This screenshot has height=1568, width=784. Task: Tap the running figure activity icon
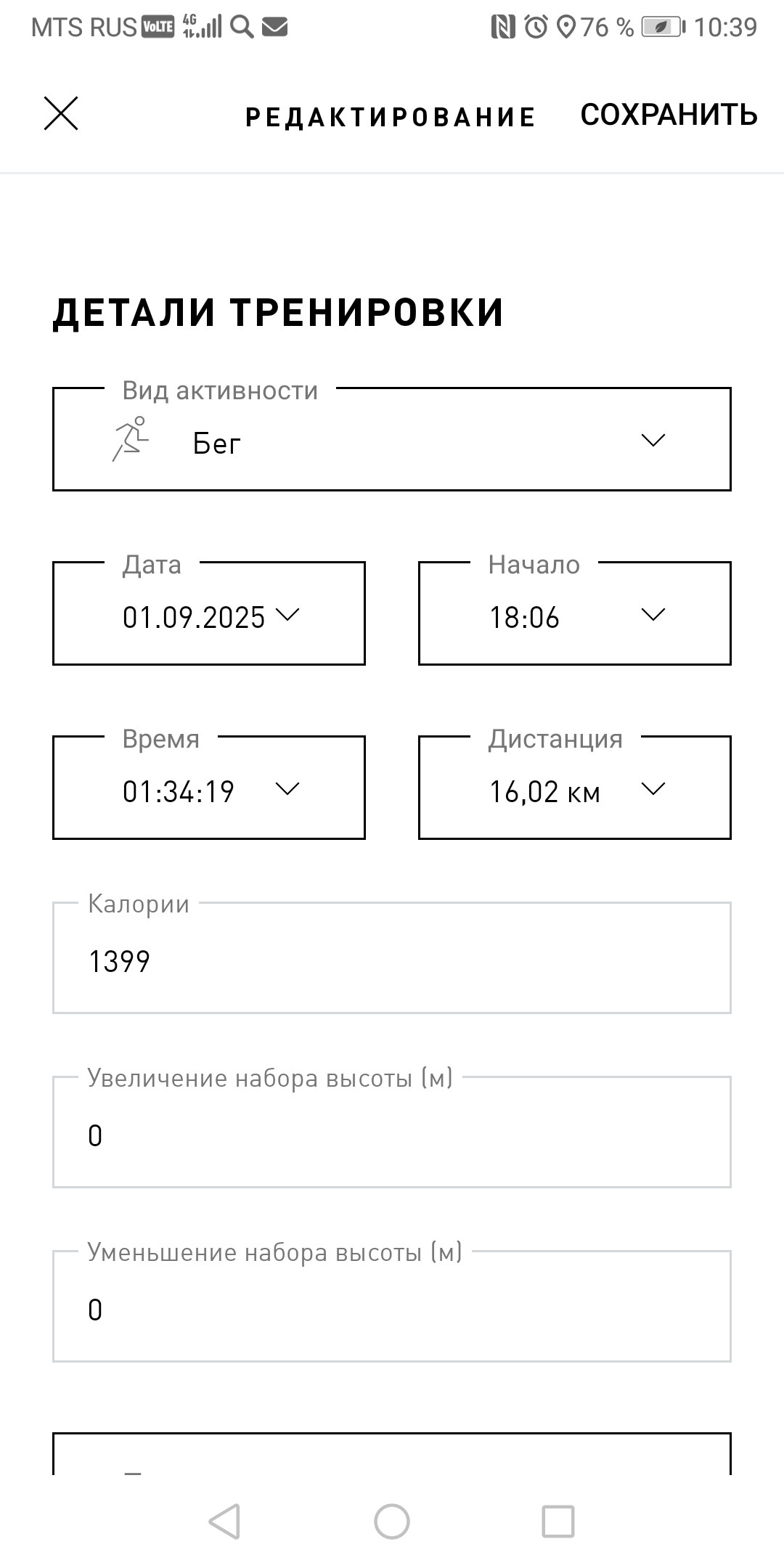[131, 439]
